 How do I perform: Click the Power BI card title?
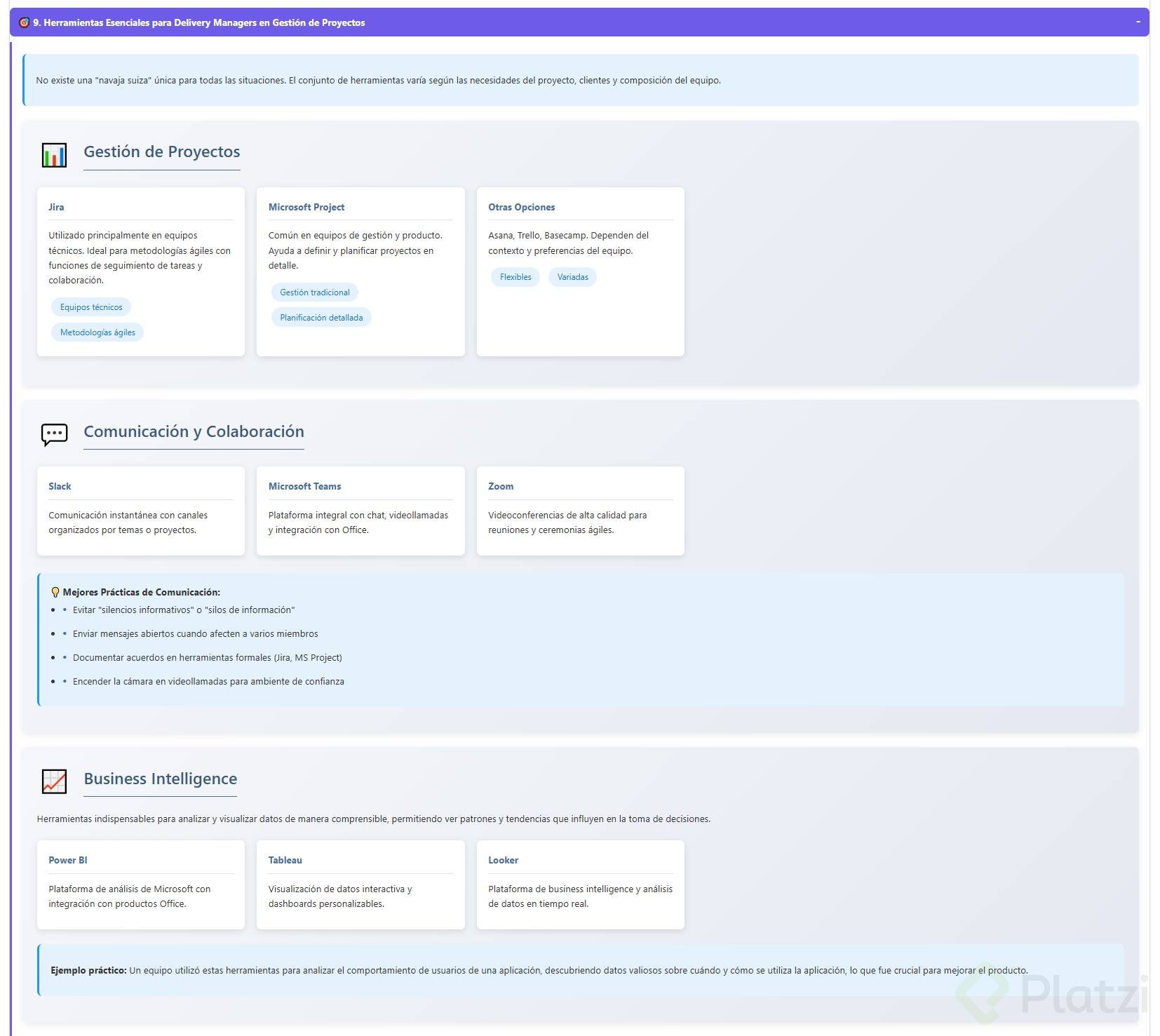pyautogui.click(x=68, y=860)
